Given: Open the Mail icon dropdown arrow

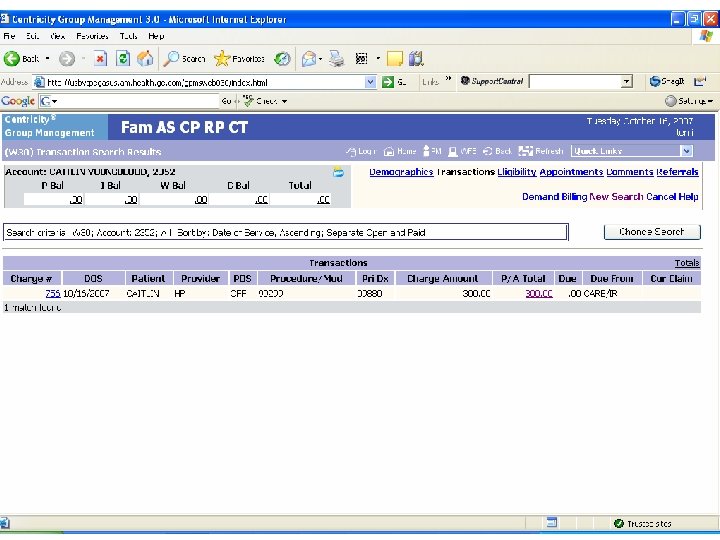Looking at the screenshot, I should click(320, 59).
